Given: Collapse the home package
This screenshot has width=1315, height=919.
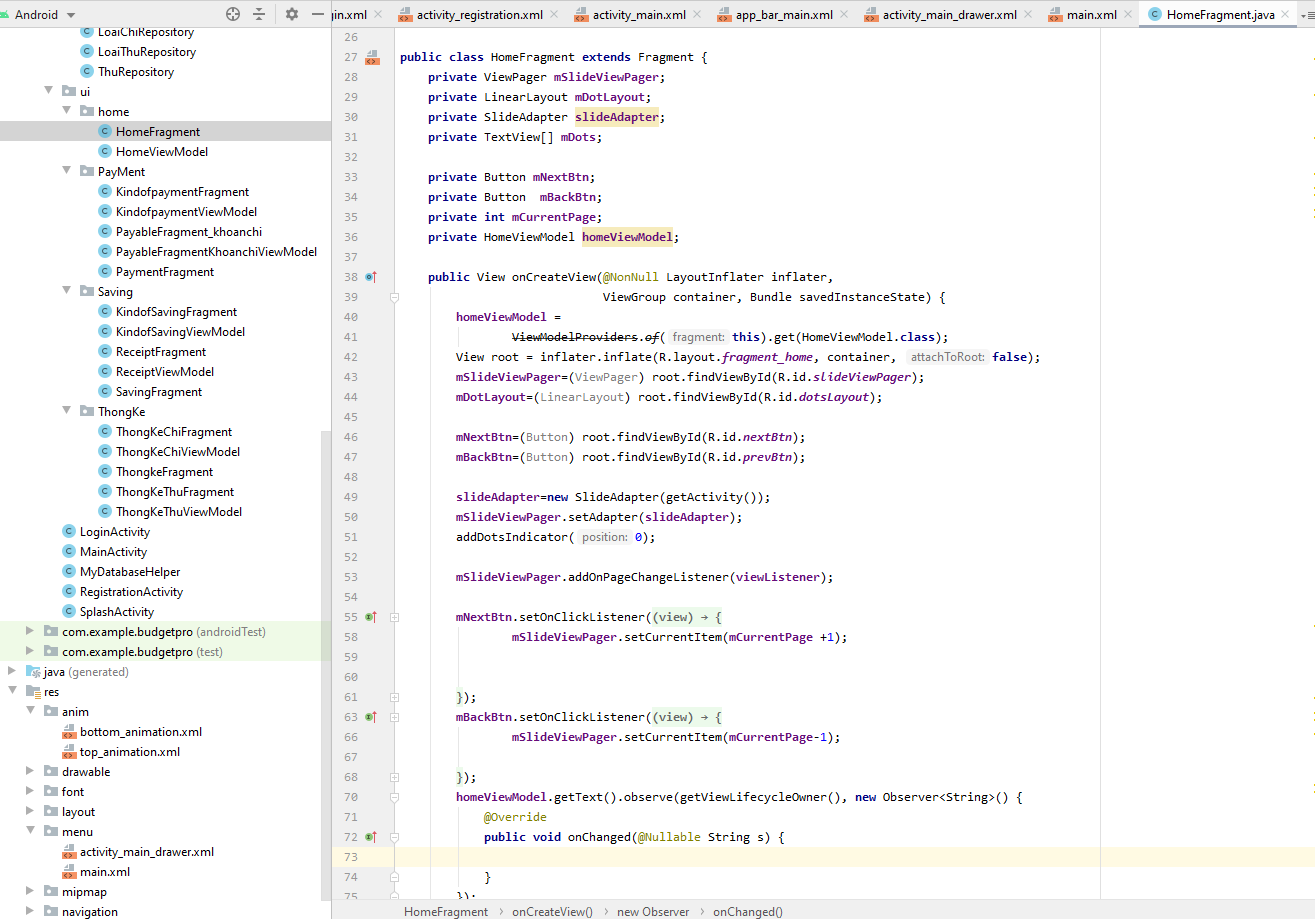Looking at the screenshot, I should pyautogui.click(x=67, y=111).
